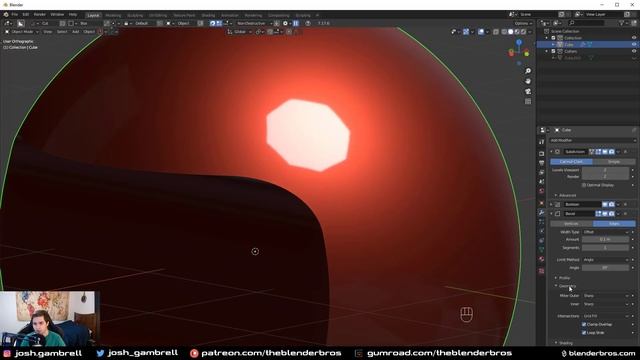
Task: Uncheck Clamp Overlap checkbox
Action: [584, 324]
